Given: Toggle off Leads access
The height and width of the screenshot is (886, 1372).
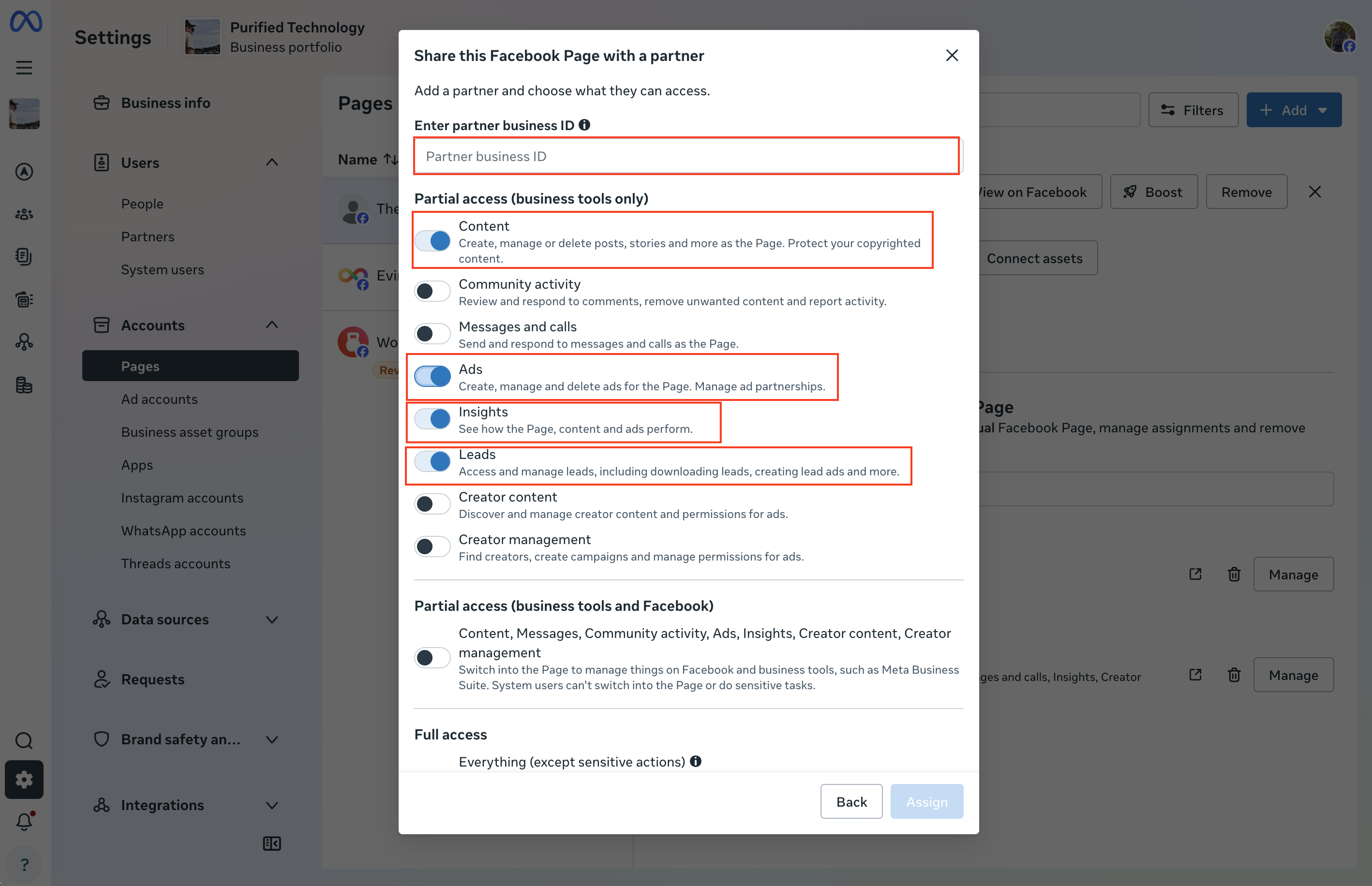Looking at the screenshot, I should pos(432,461).
